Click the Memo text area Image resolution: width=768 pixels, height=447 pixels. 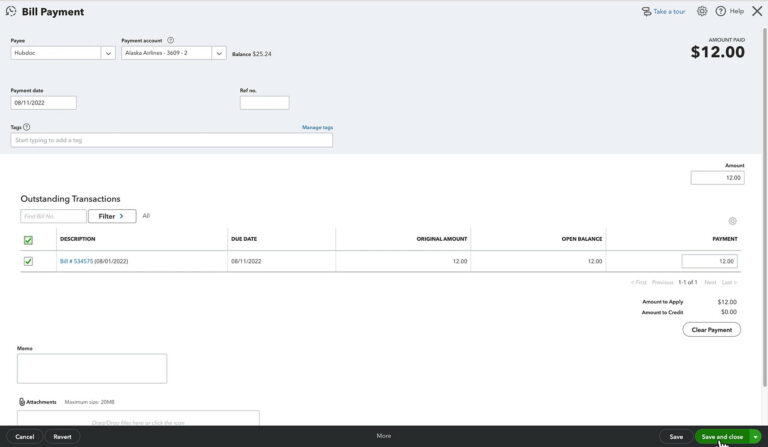[92, 369]
